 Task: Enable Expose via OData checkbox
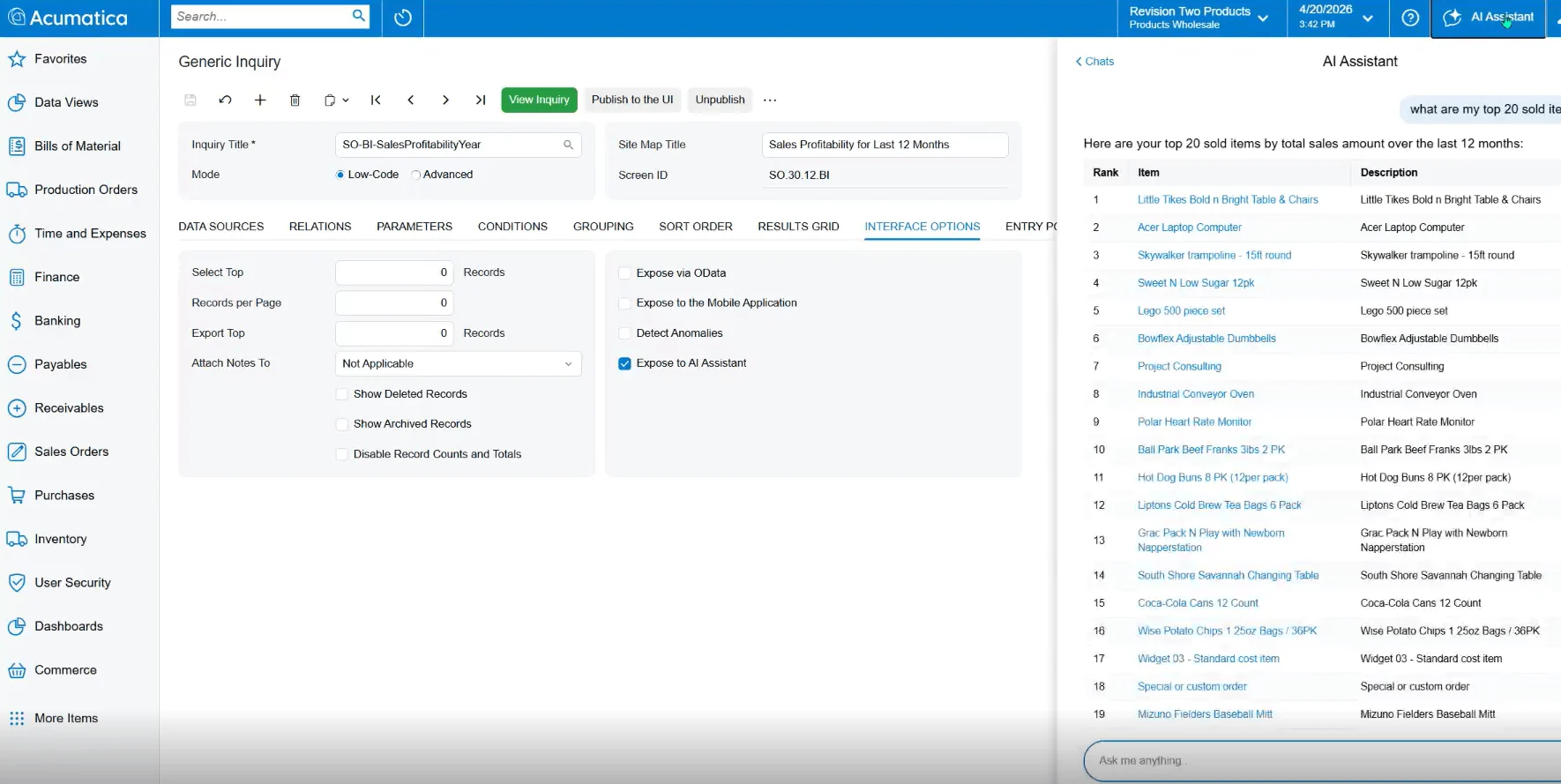pyautogui.click(x=625, y=273)
